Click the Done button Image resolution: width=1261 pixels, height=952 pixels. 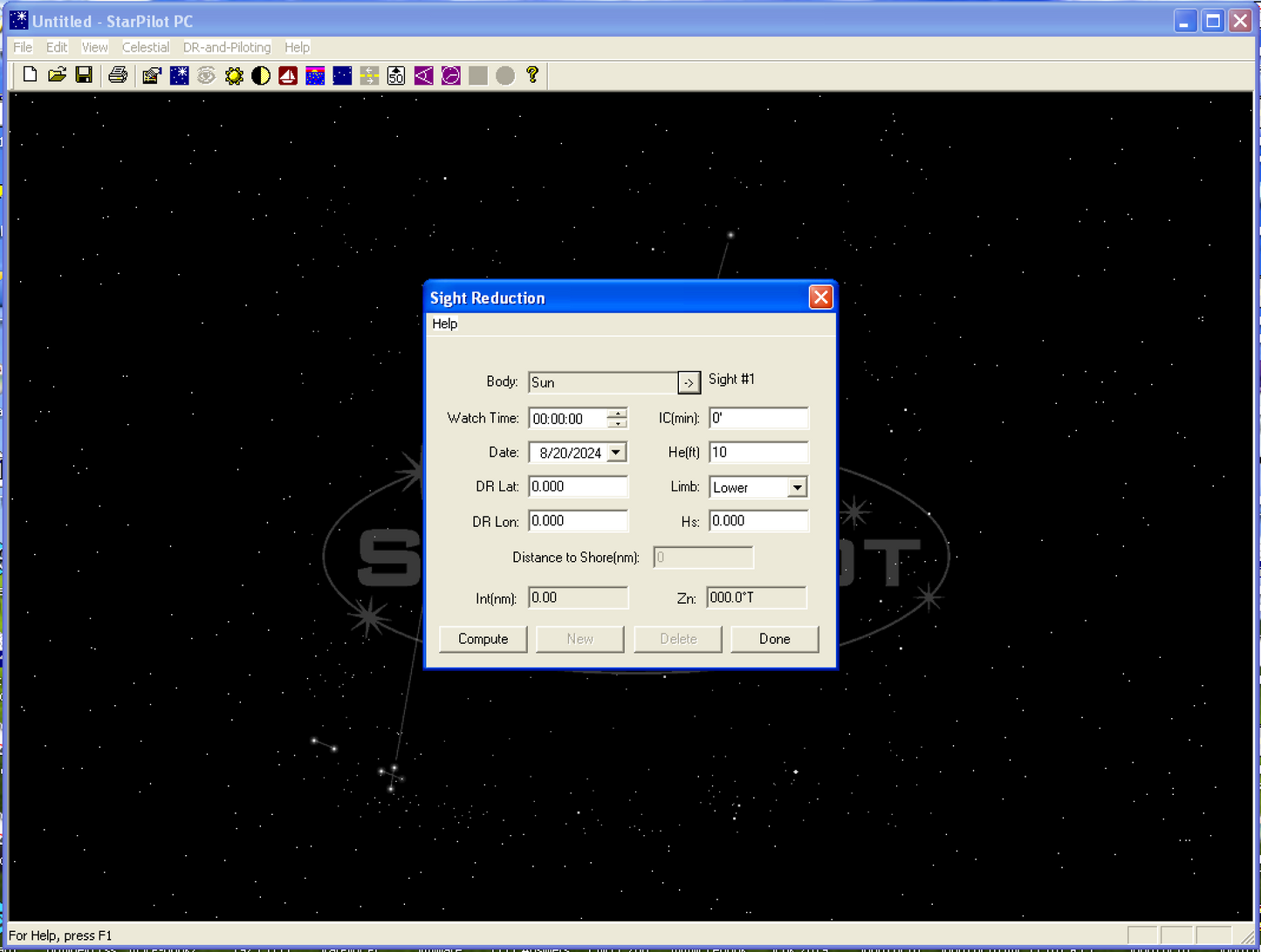point(774,639)
